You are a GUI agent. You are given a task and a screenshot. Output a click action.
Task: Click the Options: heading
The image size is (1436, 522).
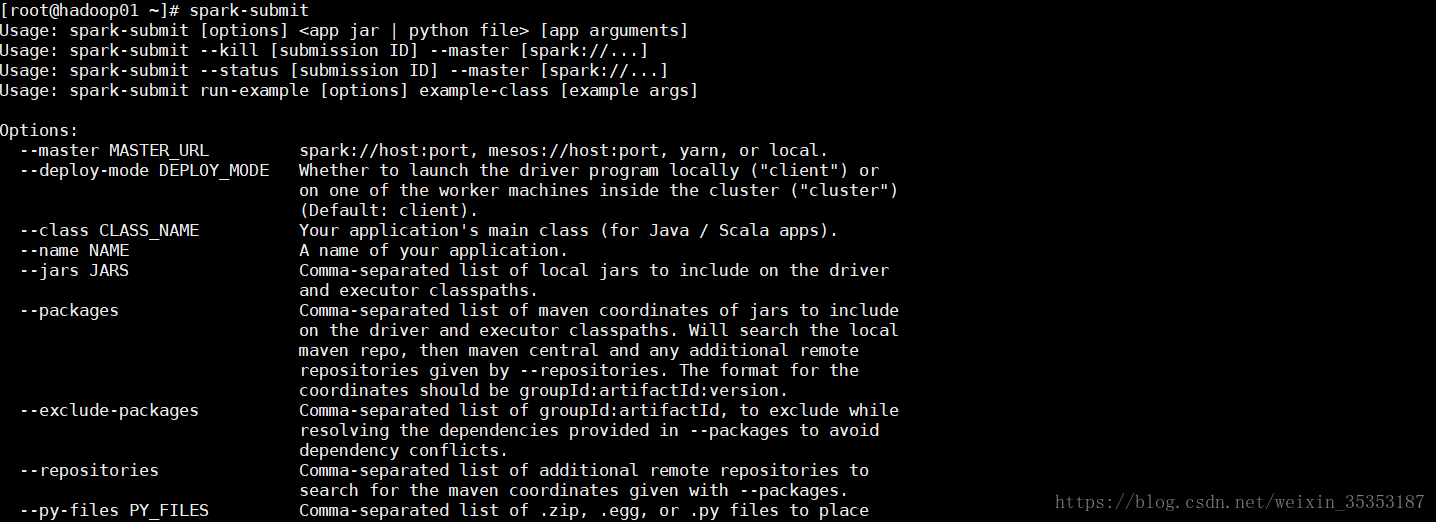coord(39,130)
